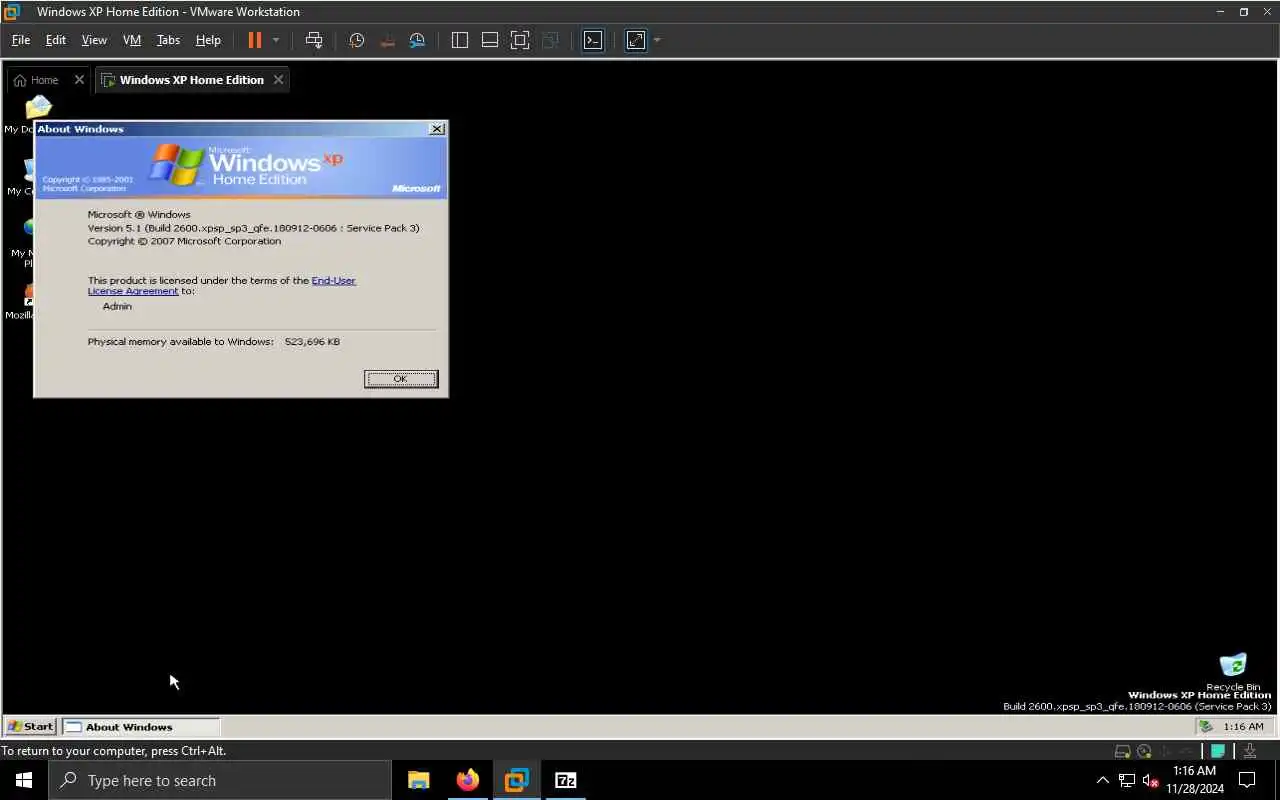Open the VM menu
The image size is (1280, 800).
[x=132, y=40]
